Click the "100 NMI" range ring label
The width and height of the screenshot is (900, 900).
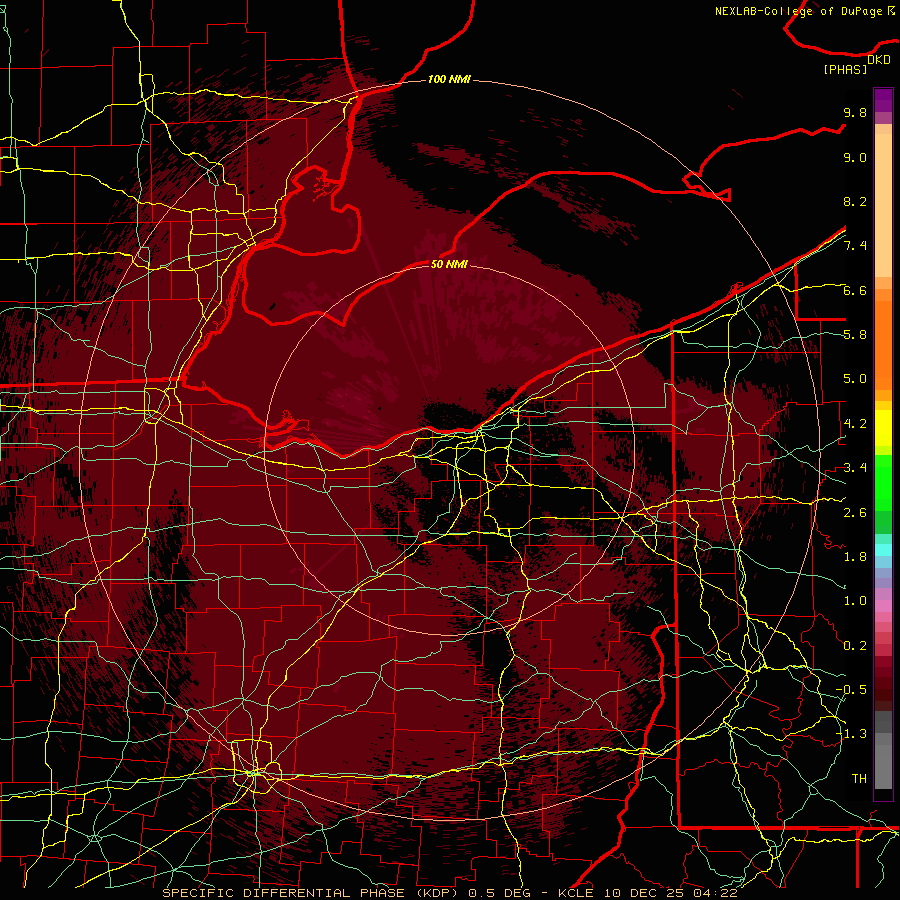coord(449,79)
